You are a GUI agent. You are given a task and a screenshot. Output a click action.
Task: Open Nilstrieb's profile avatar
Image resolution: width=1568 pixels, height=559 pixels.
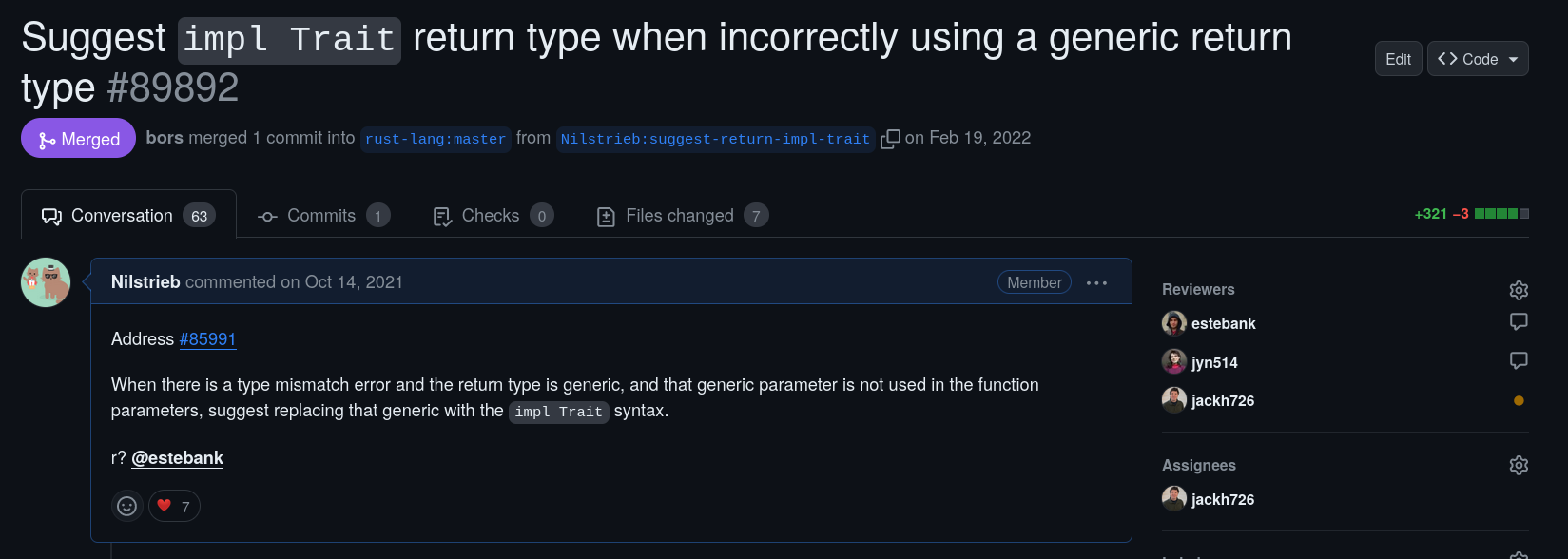(46, 282)
